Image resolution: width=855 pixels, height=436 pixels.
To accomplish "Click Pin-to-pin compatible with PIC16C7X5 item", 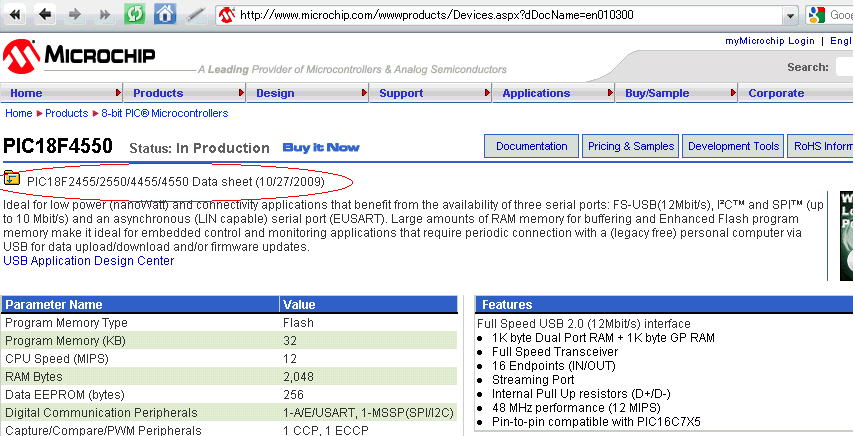I will point(596,422).
